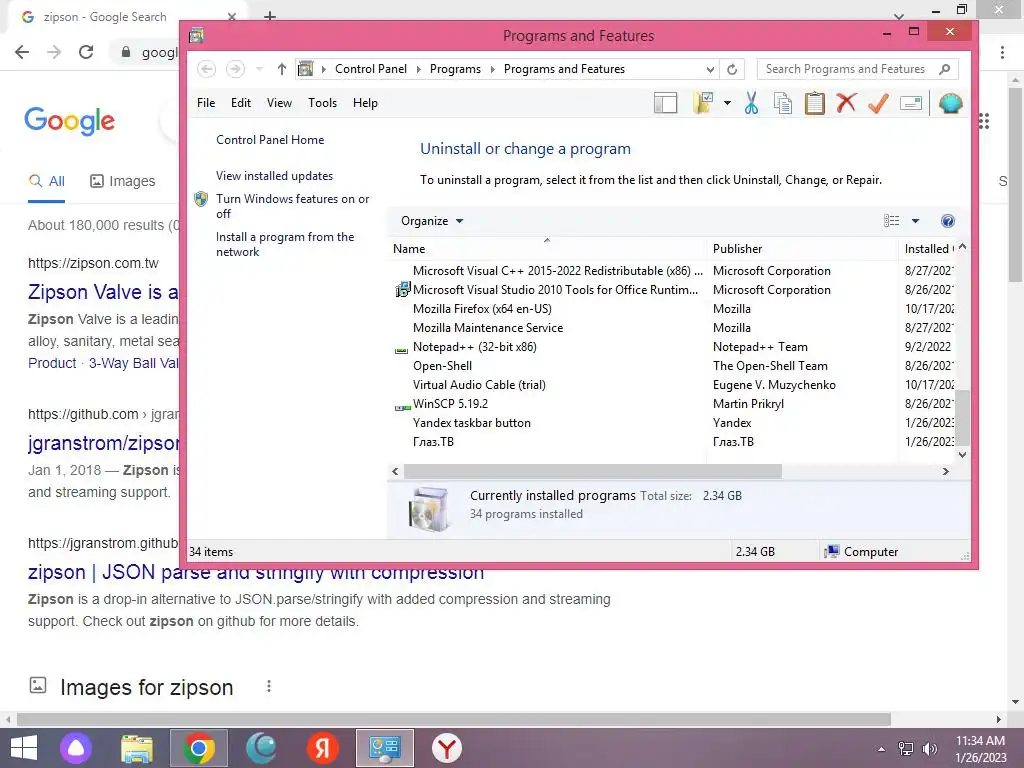
Task: Click the network icon in system tray
Action: click(x=906, y=749)
